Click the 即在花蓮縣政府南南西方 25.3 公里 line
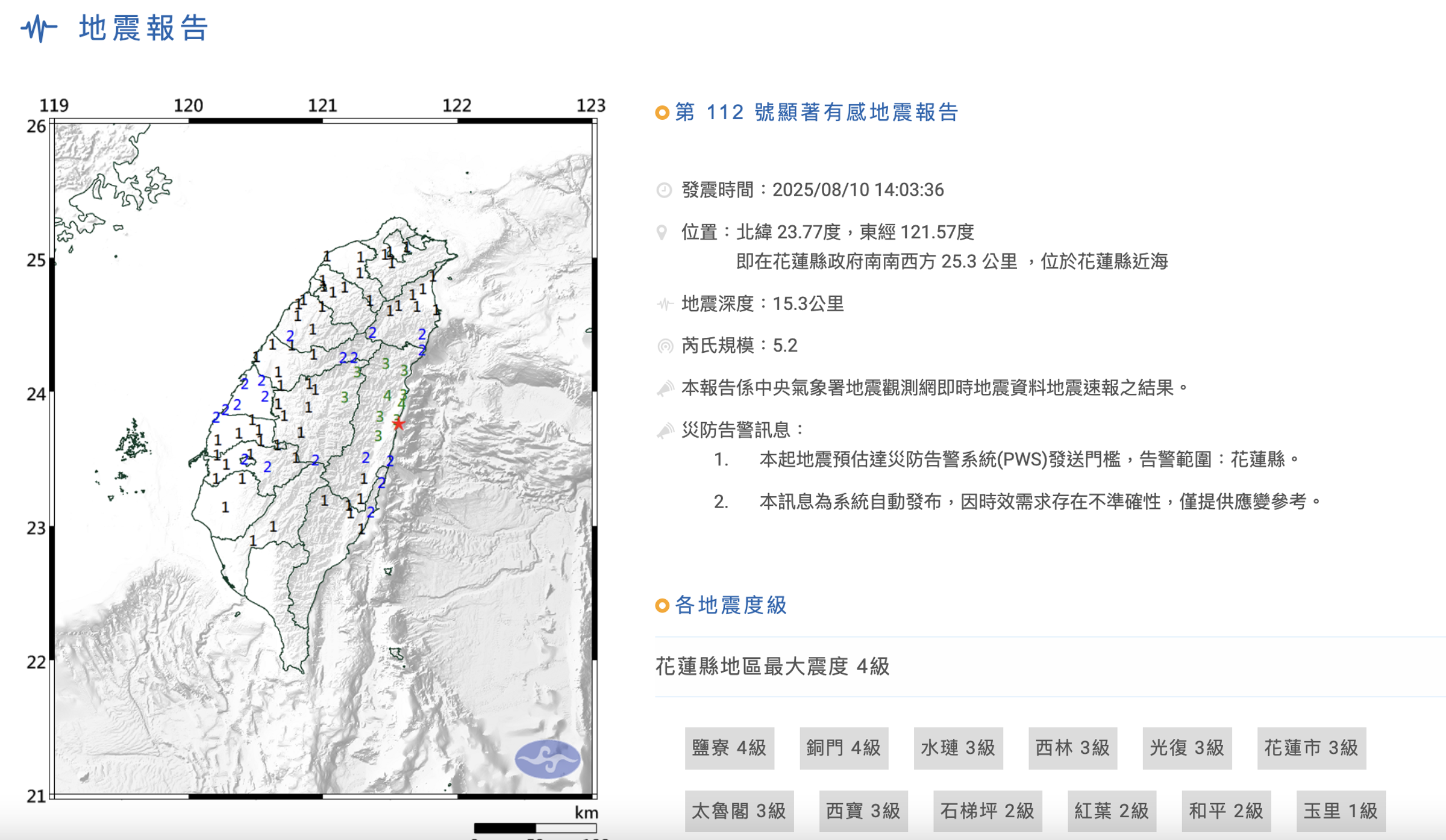This screenshot has height=840, width=1446. click(x=952, y=262)
